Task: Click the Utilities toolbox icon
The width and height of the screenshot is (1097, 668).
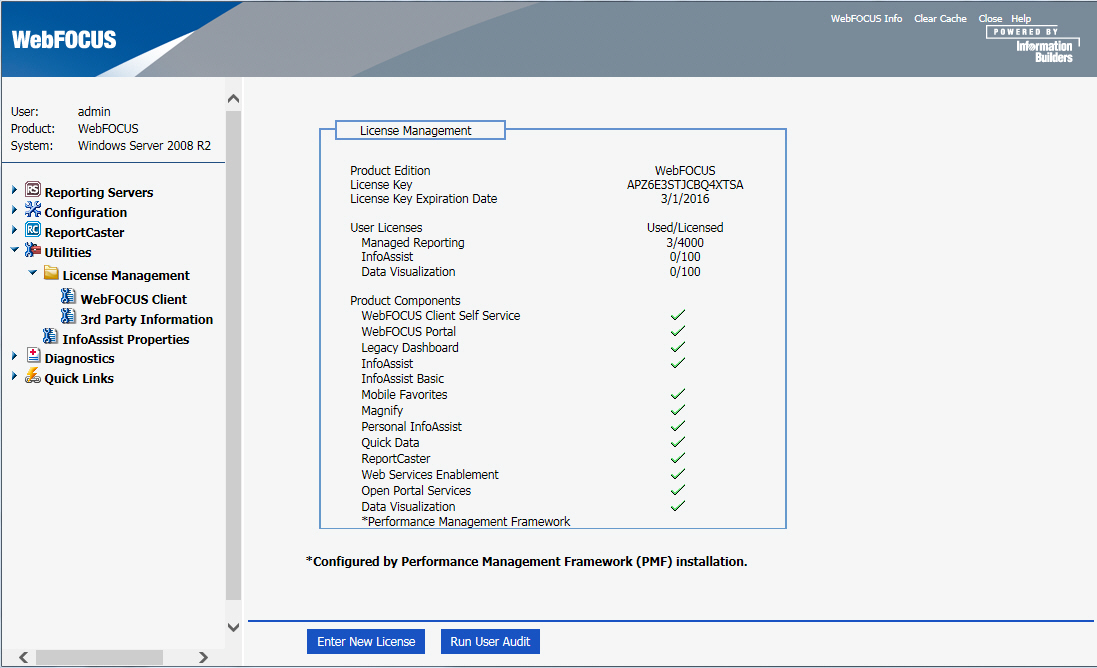Action: 33,250
